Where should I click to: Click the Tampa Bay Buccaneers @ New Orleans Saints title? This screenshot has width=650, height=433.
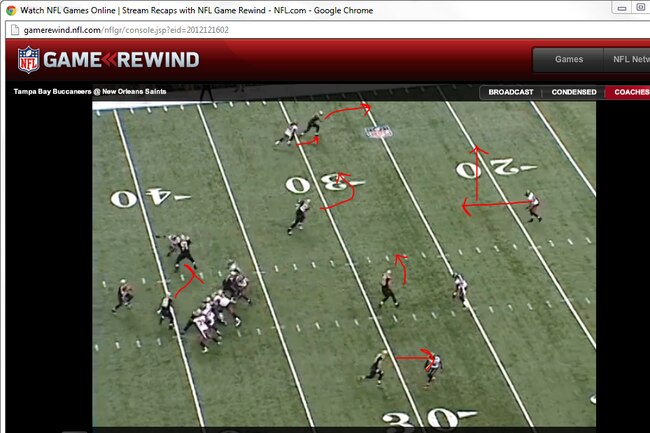pos(90,92)
